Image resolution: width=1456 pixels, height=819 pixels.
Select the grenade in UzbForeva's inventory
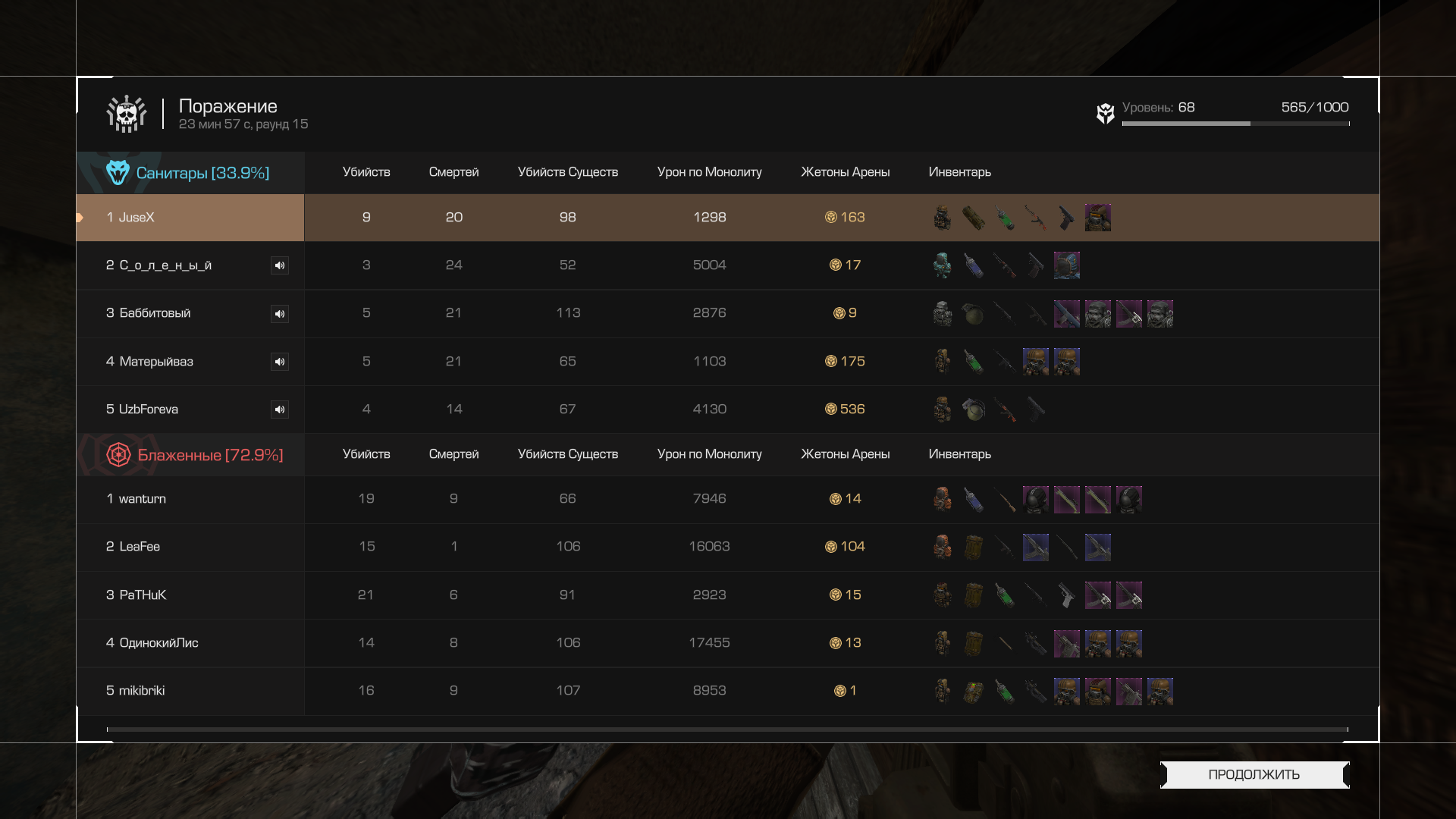pyautogui.click(x=974, y=409)
